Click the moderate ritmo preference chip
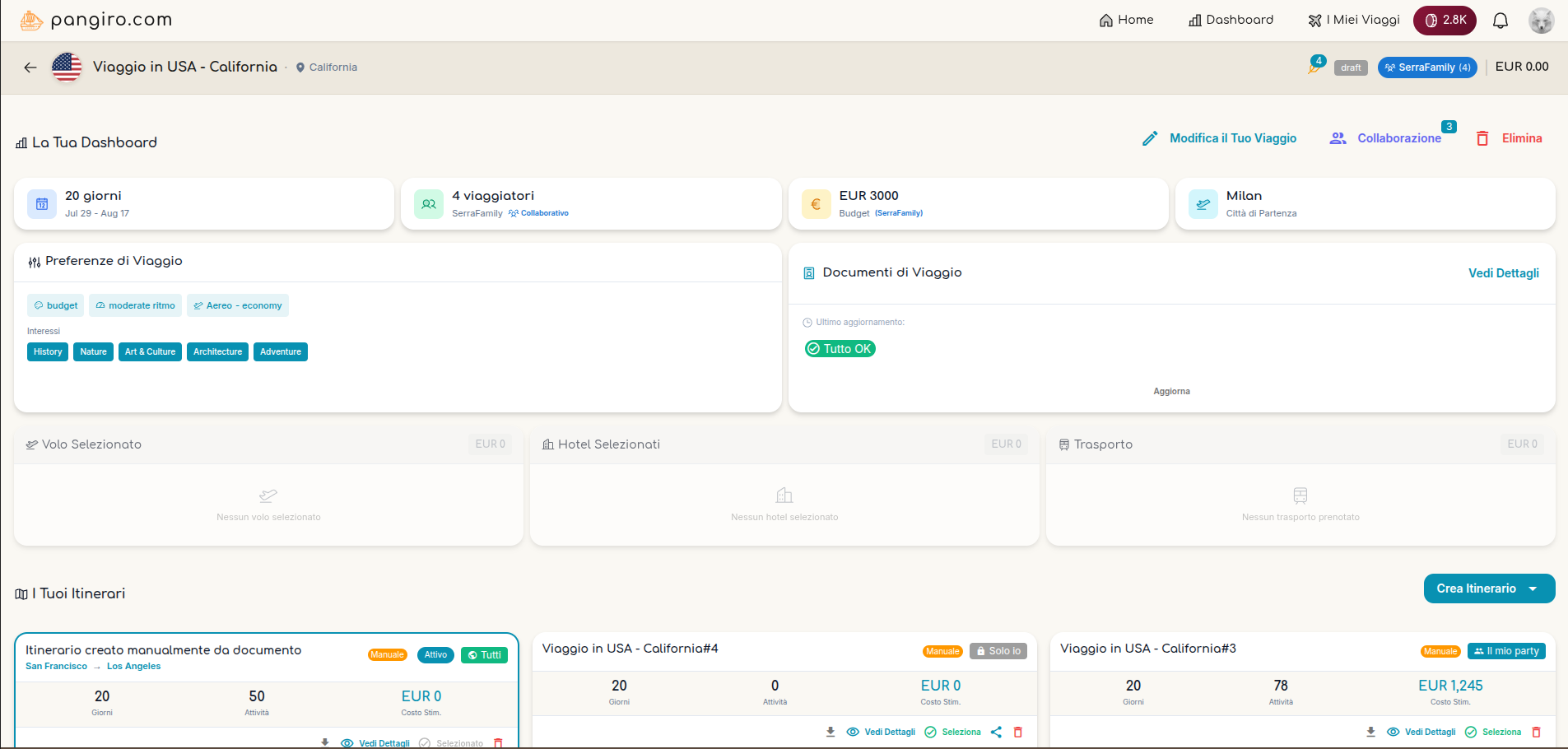Screen dimensions: 1568x749 coord(135,305)
